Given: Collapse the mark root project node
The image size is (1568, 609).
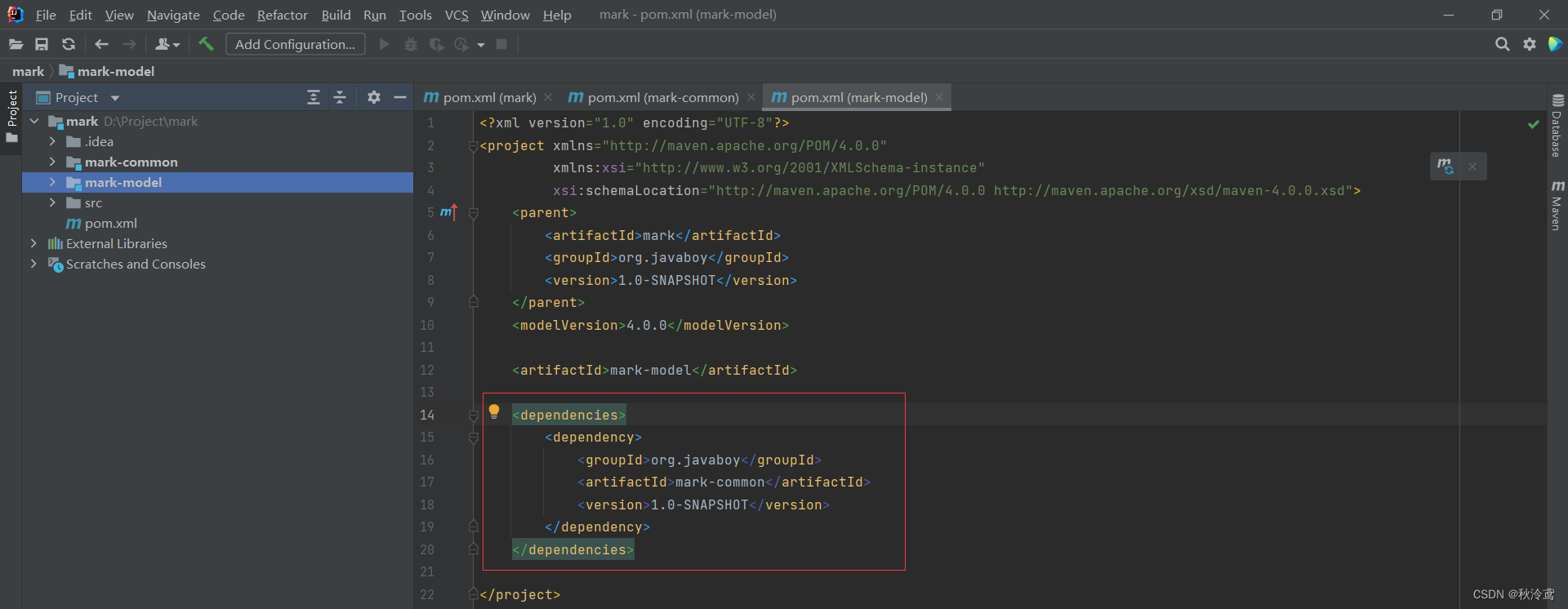Looking at the screenshot, I should point(34,121).
